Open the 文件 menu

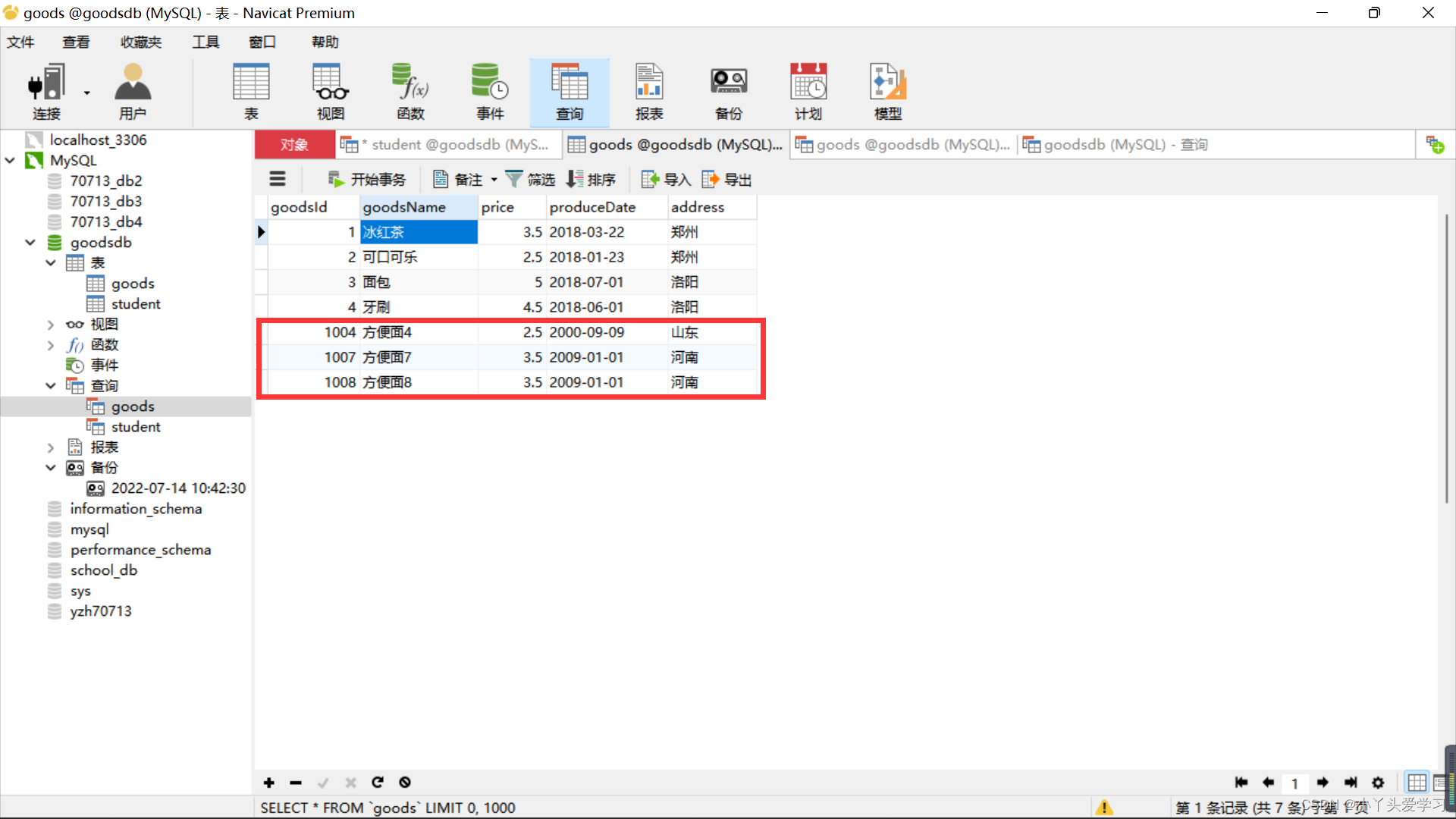20,42
